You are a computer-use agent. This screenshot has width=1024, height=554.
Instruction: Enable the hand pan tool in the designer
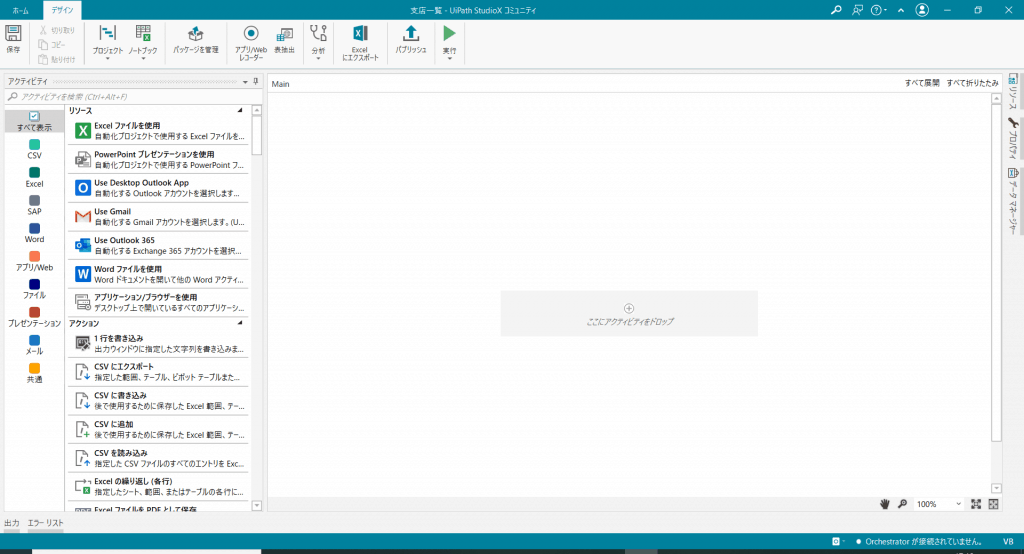coord(885,504)
